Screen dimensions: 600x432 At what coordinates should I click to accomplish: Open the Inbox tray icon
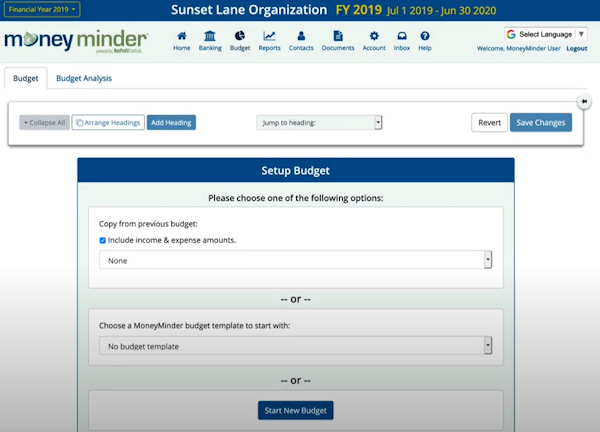(402, 36)
